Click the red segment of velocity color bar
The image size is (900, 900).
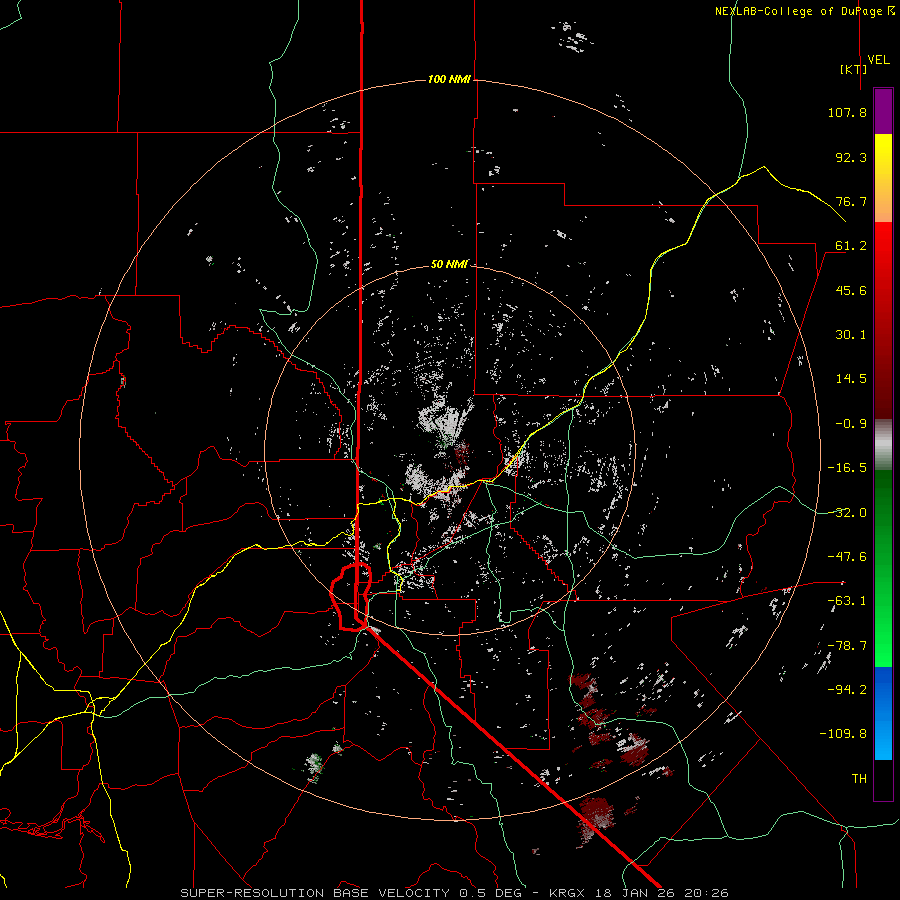[x=883, y=320]
